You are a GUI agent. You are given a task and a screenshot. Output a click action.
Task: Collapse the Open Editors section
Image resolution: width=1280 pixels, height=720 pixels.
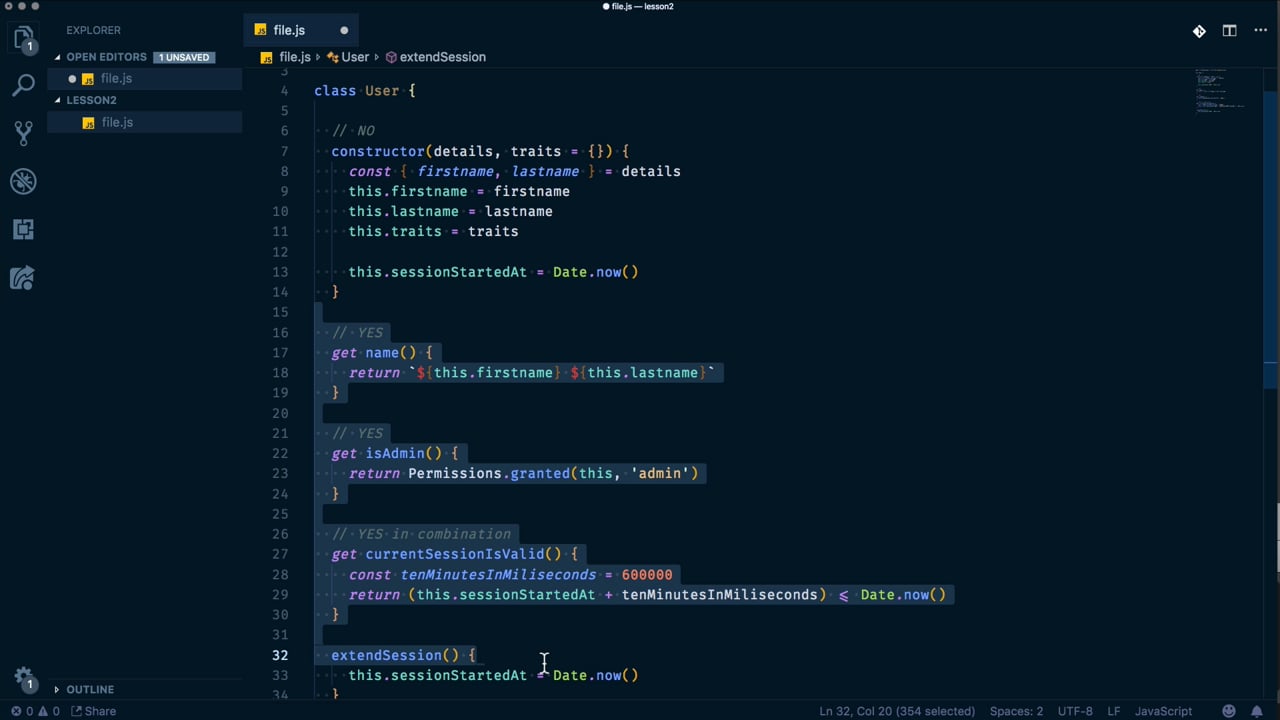[x=58, y=57]
